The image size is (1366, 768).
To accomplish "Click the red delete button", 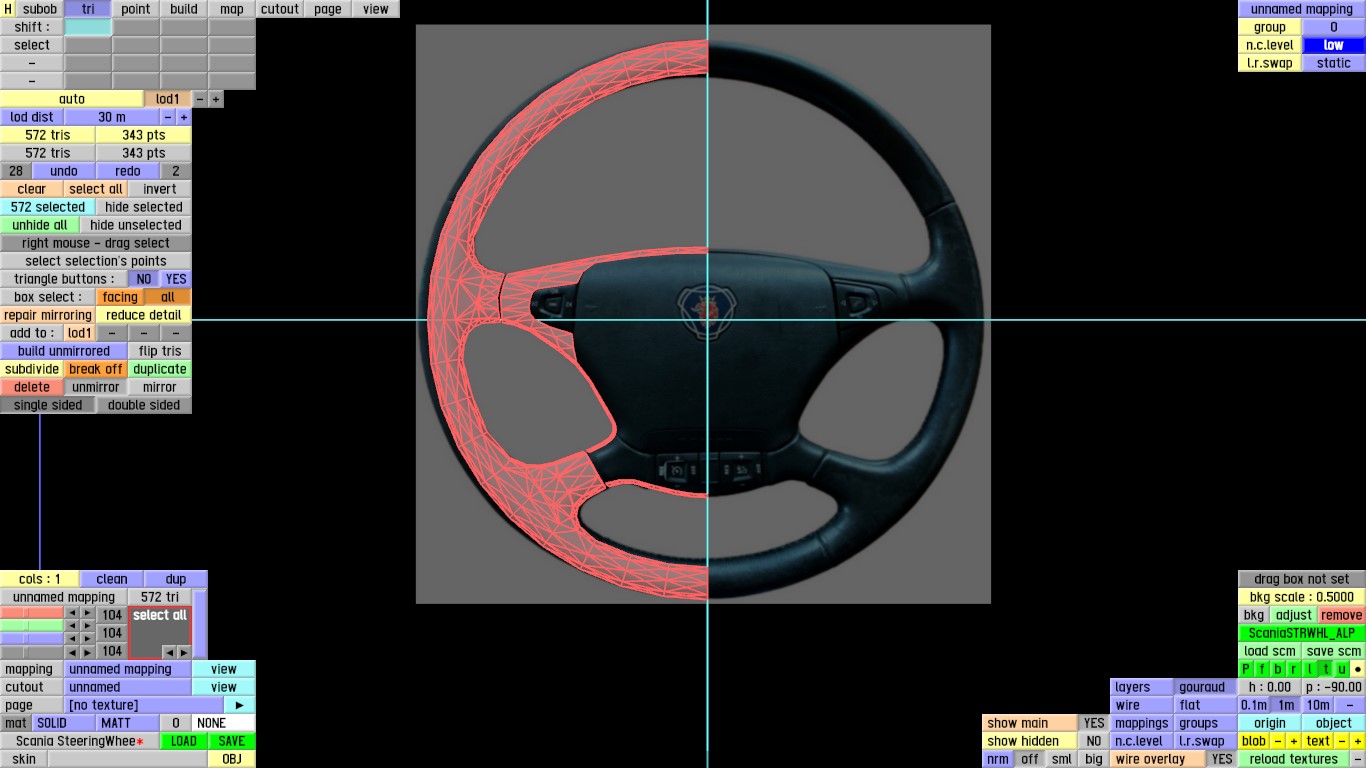I will (32, 387).
